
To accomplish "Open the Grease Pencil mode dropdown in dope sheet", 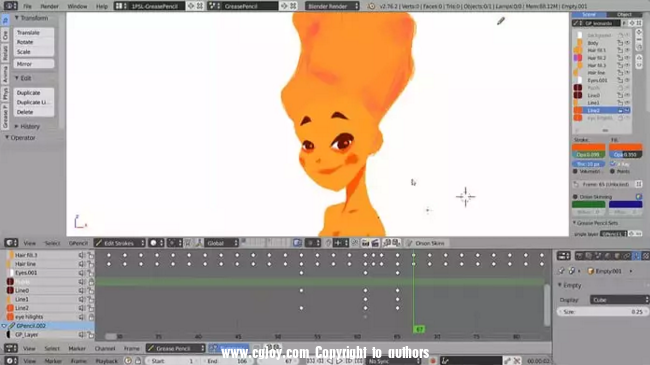I will (176, 348).
